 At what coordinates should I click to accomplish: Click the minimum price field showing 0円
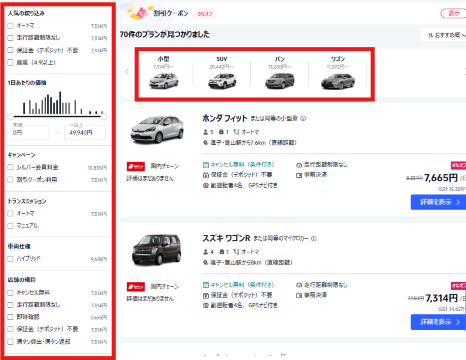tap(28, 132)
